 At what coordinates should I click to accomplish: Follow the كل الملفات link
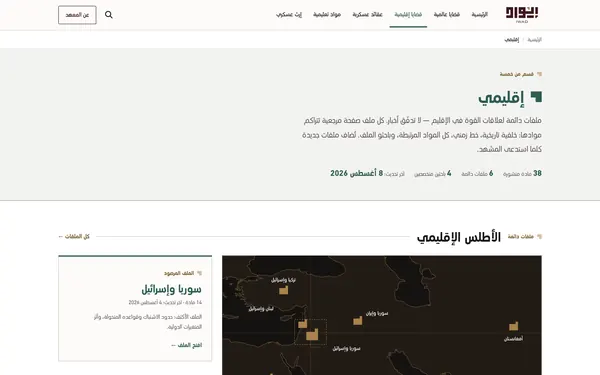point(74,236)
